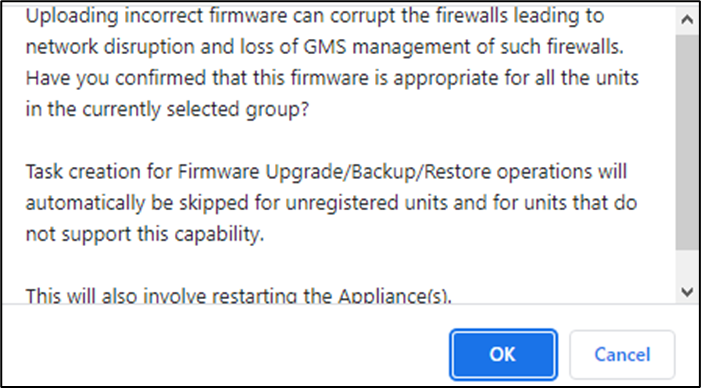
Task: Click the line starting 'Task creation for Firmware'
Action: (326, 172)
